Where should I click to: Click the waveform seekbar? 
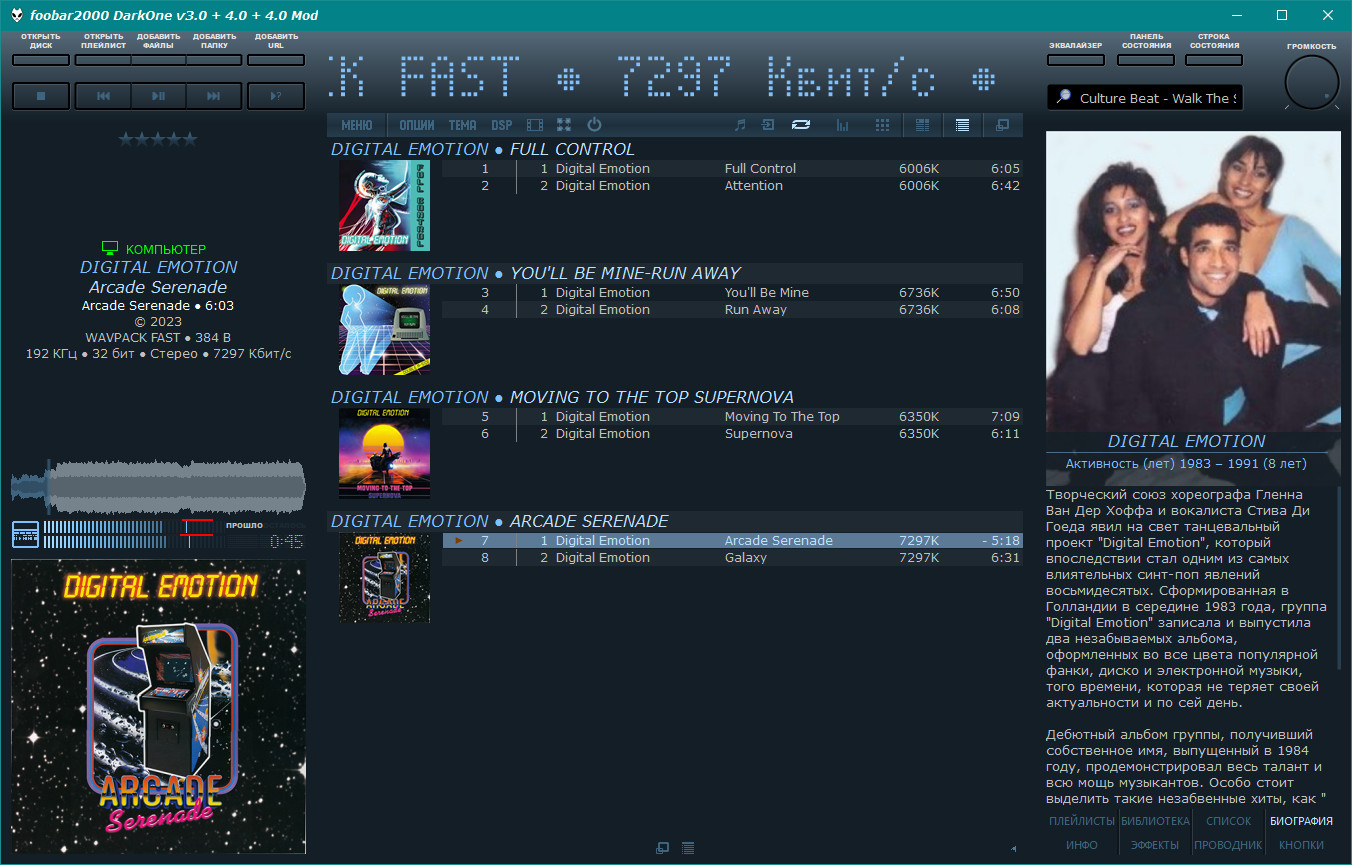point(158,487)
